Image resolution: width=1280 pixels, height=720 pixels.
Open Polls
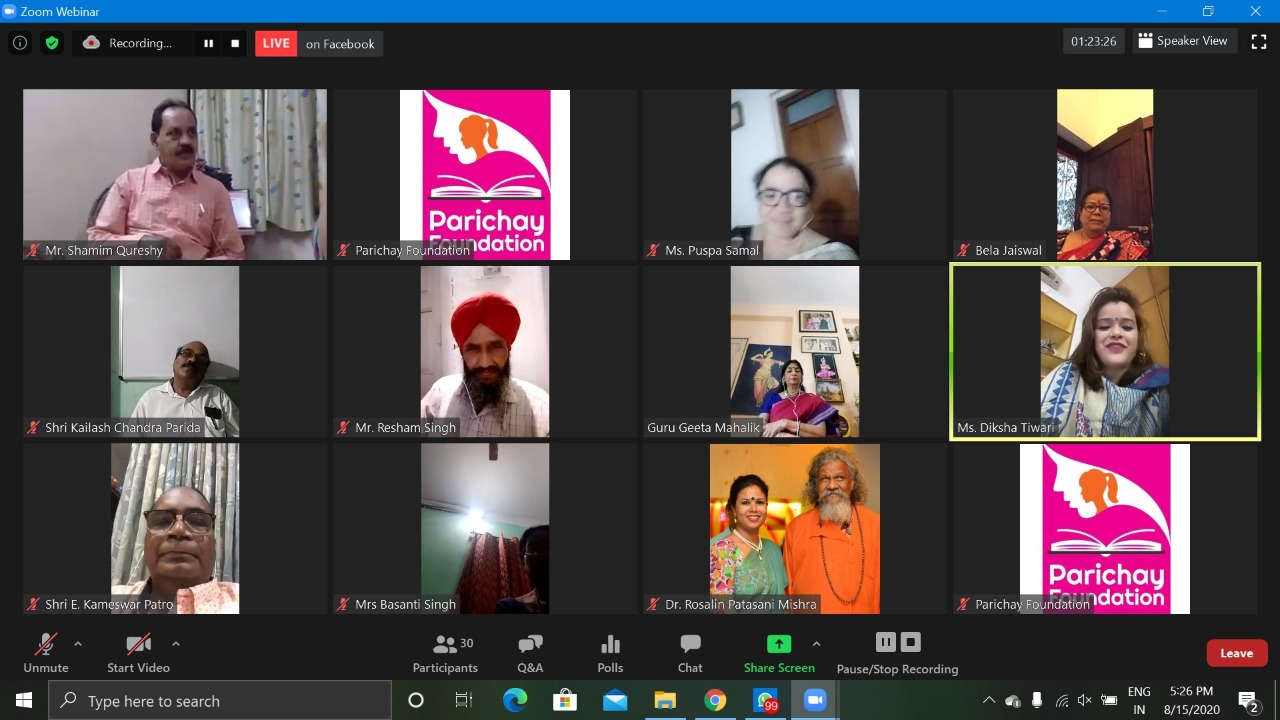(610, 653)
